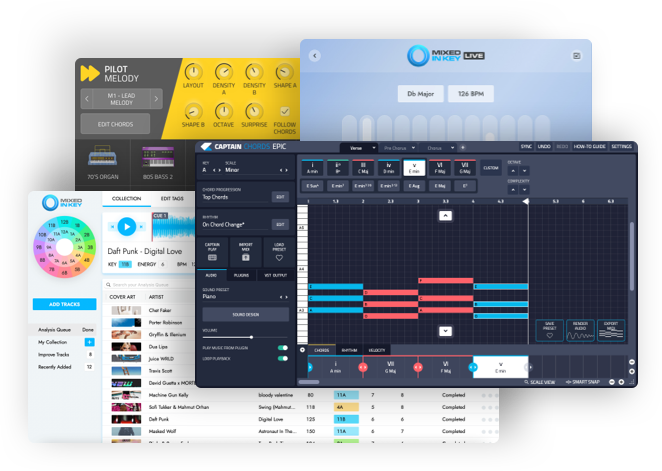Screen dimensions: 662x471
Task: Click Mixed In Key Live logo
Action: 446,56
